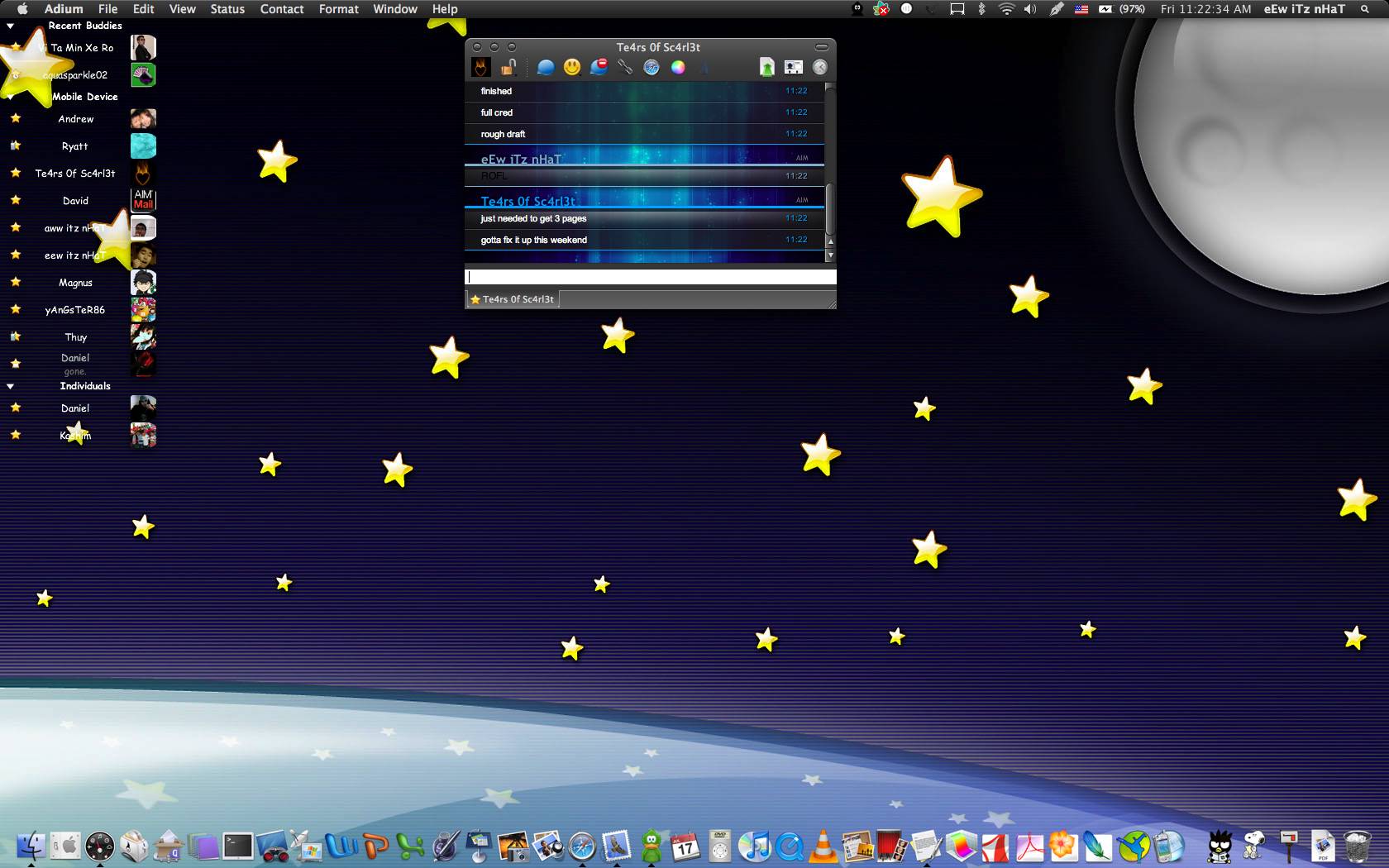Open Microsoft PowerPoint in Dock
1389x868 pixels.
[x=376, y=846]
